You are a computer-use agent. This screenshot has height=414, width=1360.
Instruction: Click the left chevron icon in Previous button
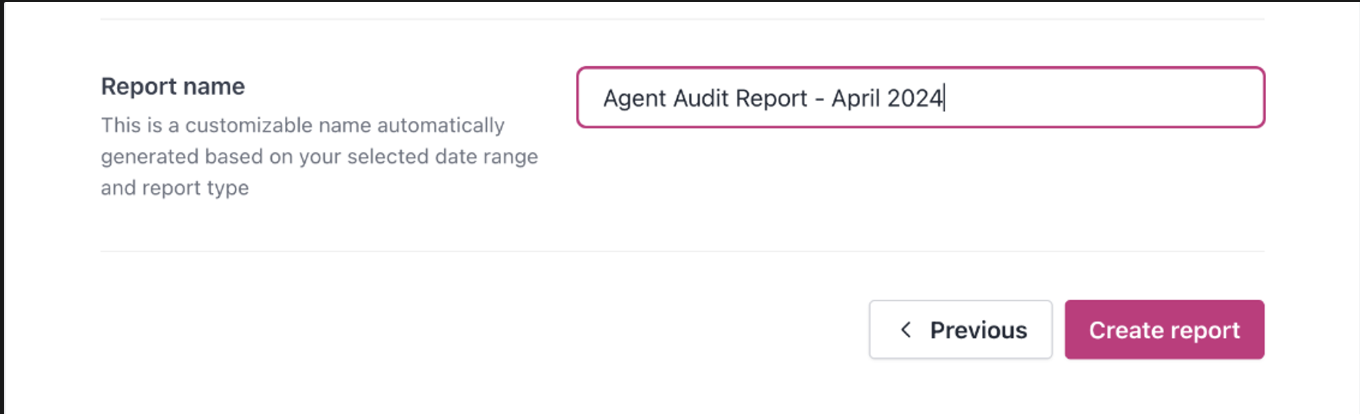tap(906, 330)
